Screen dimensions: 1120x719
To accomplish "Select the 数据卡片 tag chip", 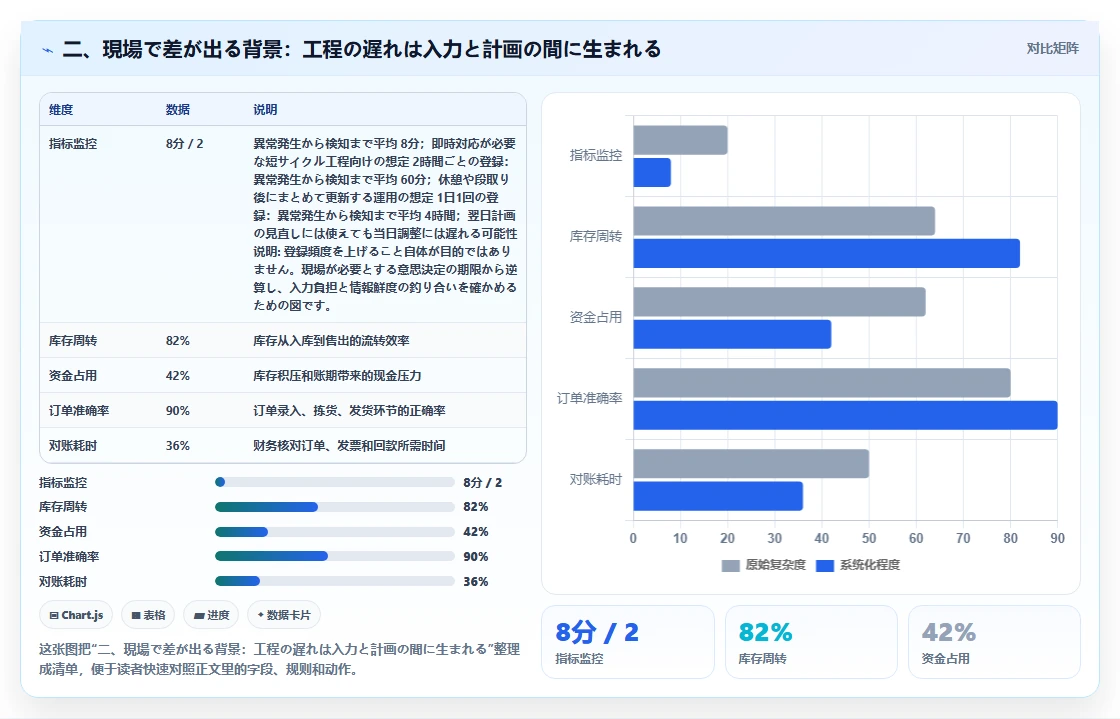I will [284, 615].
